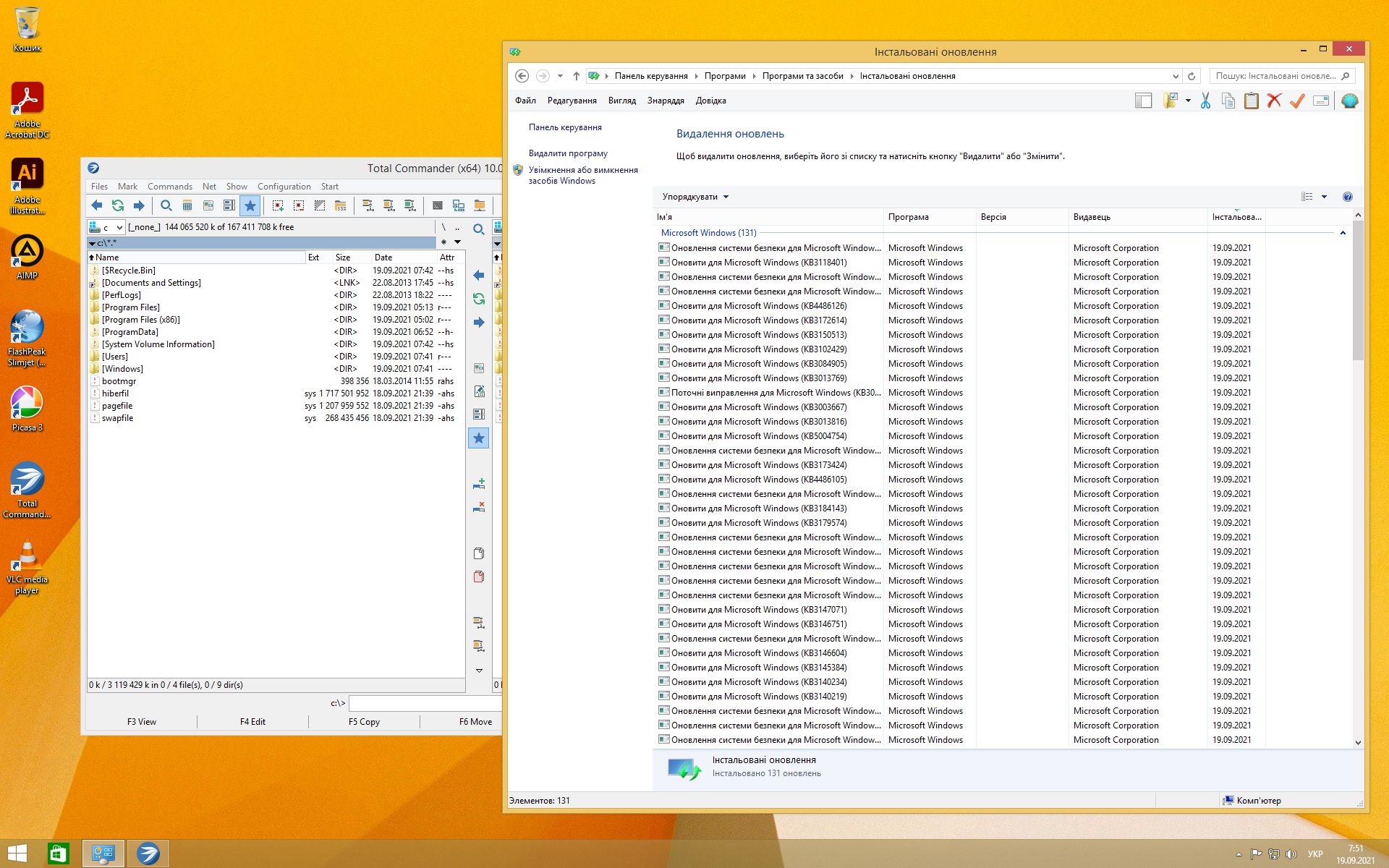Toggle the navigation pane layout icon
The image size is (1389, 868).
pyautogui.click(x=1143, y=101)
